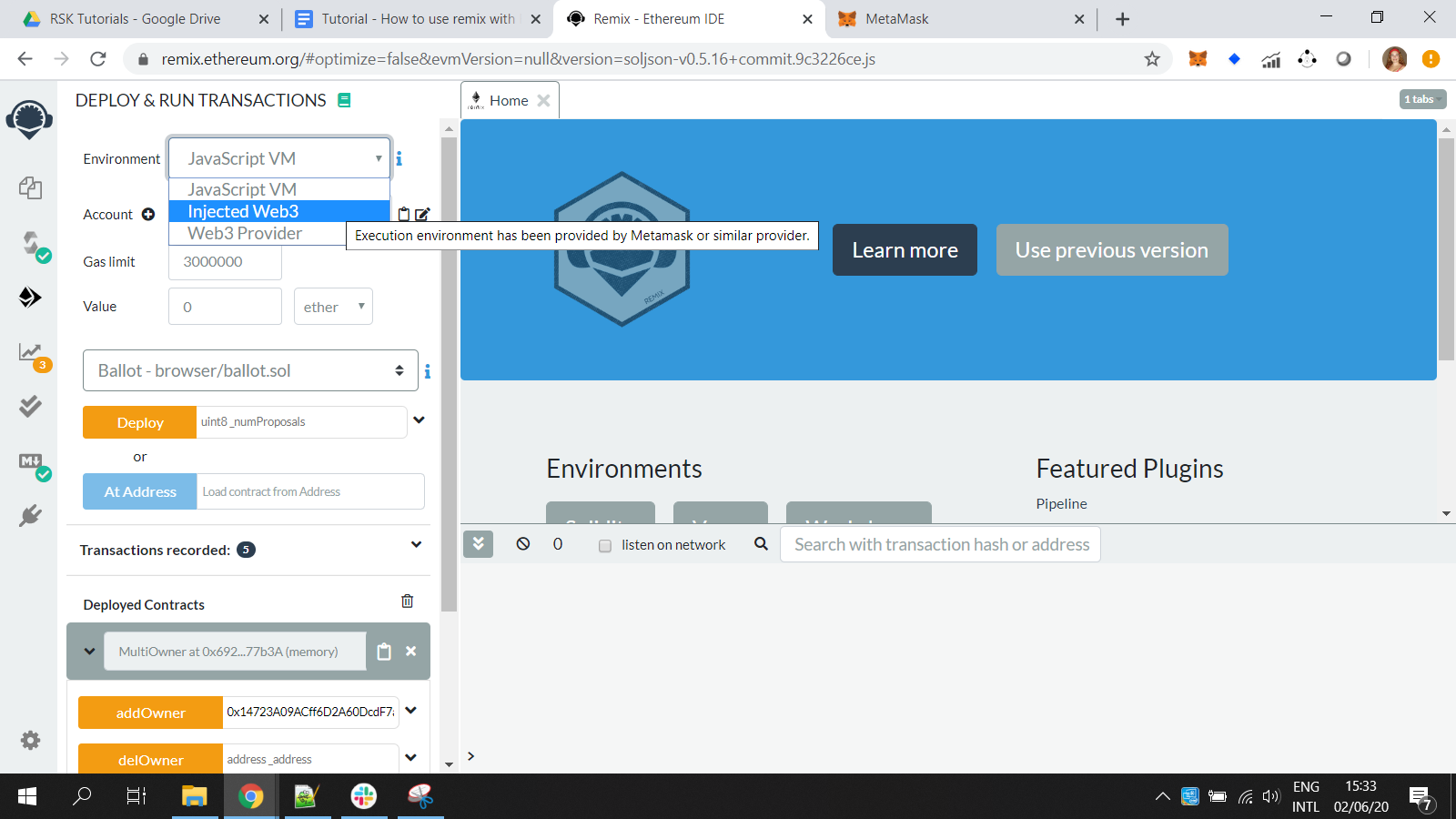Click the environment info icon
The image size is (1456, 819).
coord(399,158)
